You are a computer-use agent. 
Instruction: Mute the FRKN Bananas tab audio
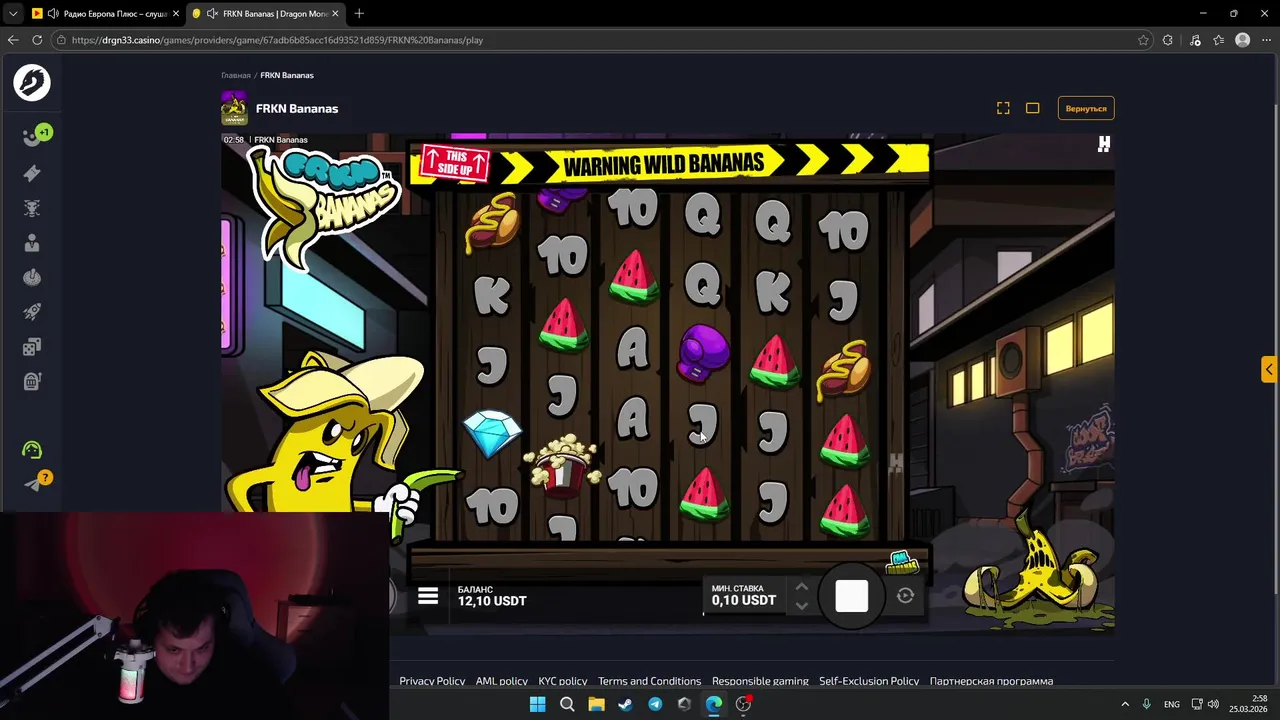[212, 14]
